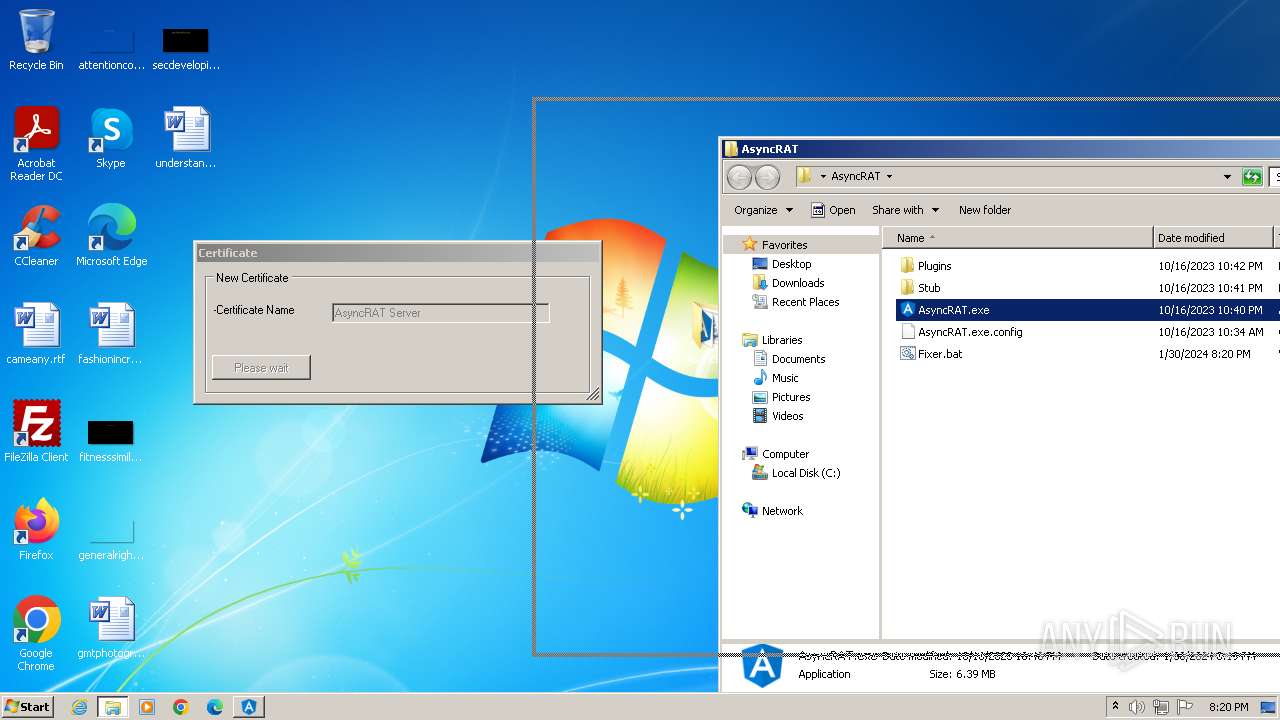Launch CCleaner from desktop
The height and width of the screenshot is (720, 1280).
pos(36,236)
